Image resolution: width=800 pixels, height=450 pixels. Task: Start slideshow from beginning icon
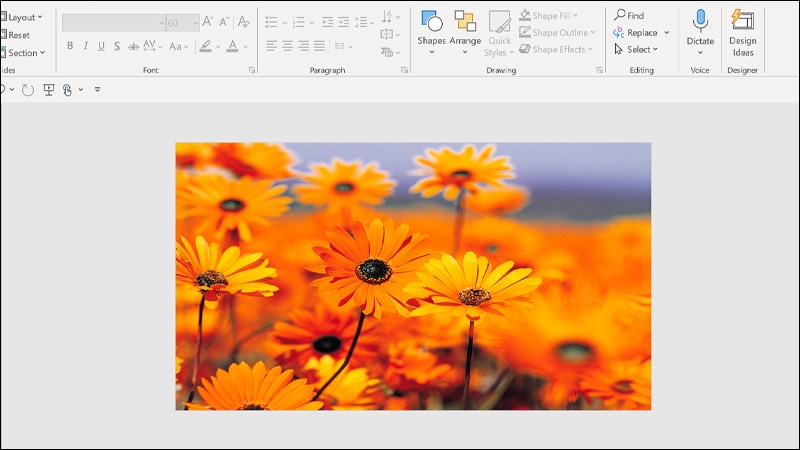(49, 90)
